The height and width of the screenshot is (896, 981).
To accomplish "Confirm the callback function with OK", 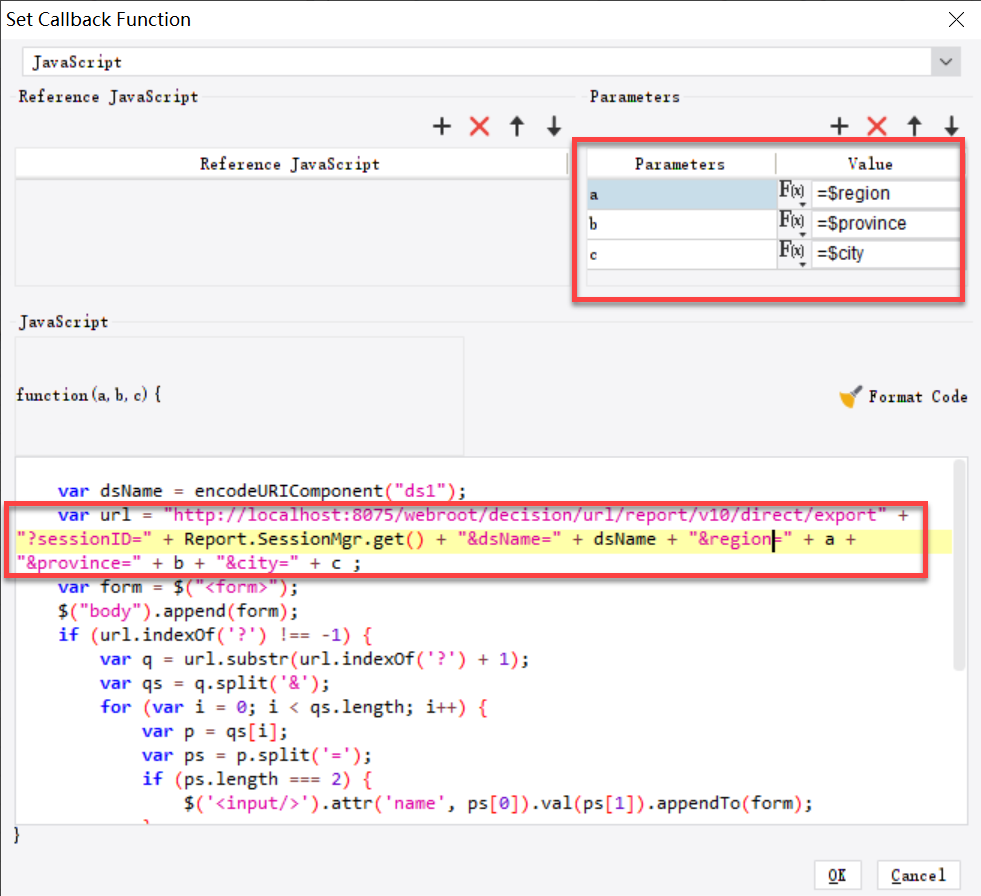I will pos(838,874).
